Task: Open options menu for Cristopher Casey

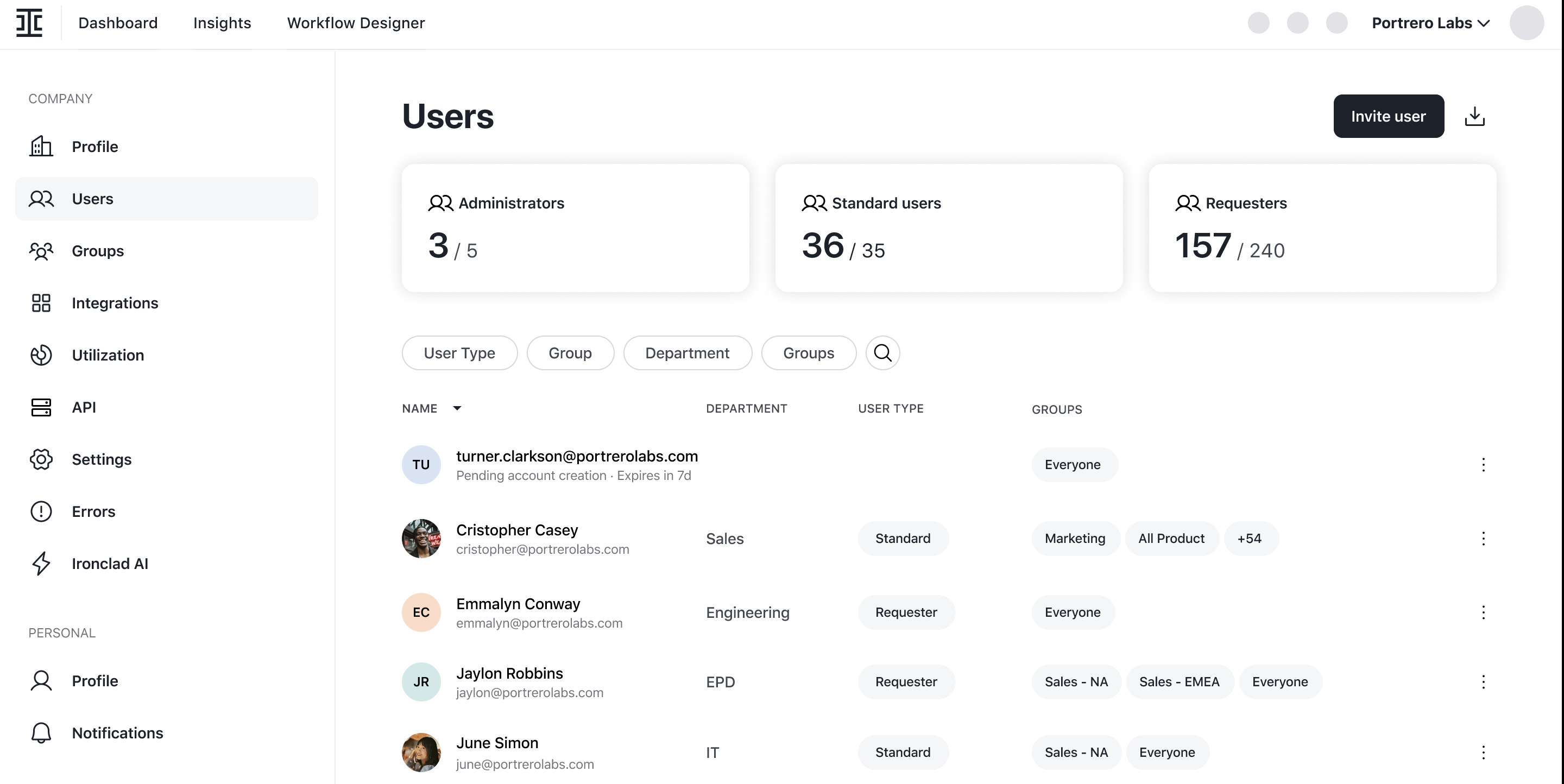Action: click(x=1483, y=538)
